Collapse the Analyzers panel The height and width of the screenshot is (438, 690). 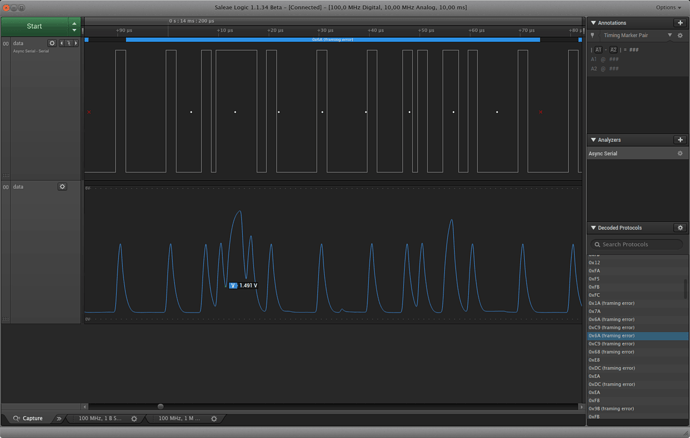[x=593, y=140]
